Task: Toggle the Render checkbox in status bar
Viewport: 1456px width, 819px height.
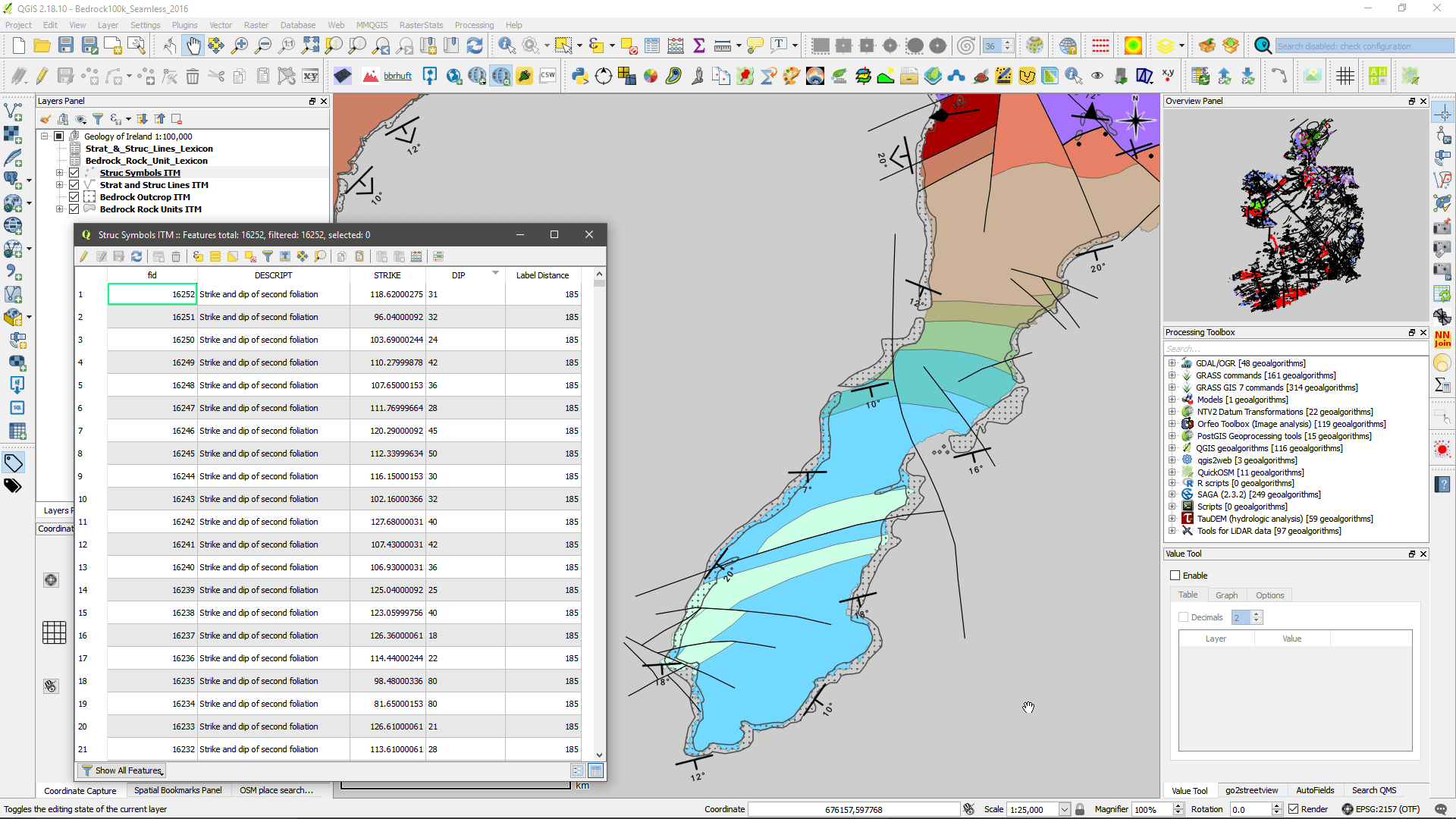Action: point(1294,809)
